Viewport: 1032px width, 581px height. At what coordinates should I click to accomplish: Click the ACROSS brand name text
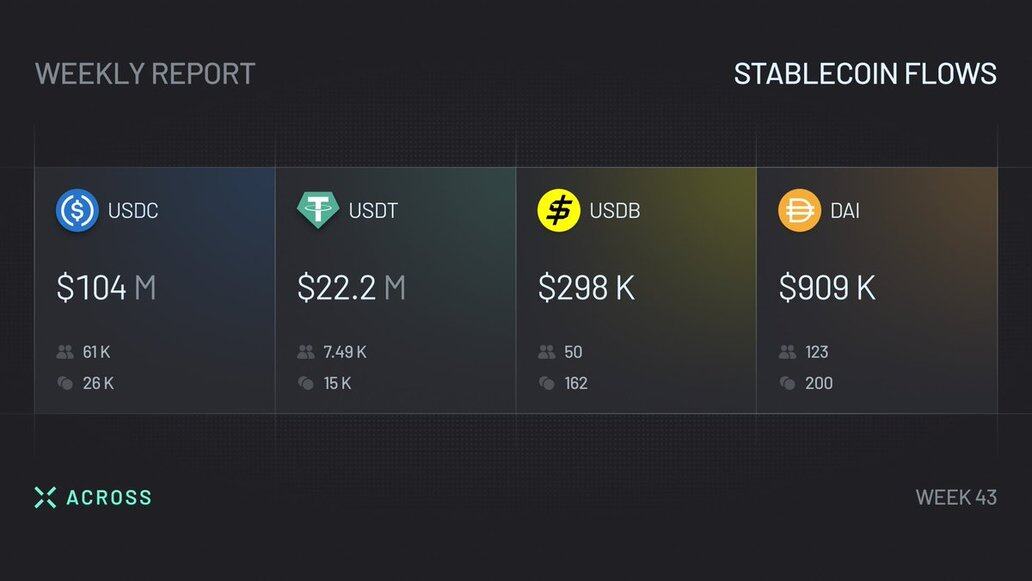pos(109,497)
